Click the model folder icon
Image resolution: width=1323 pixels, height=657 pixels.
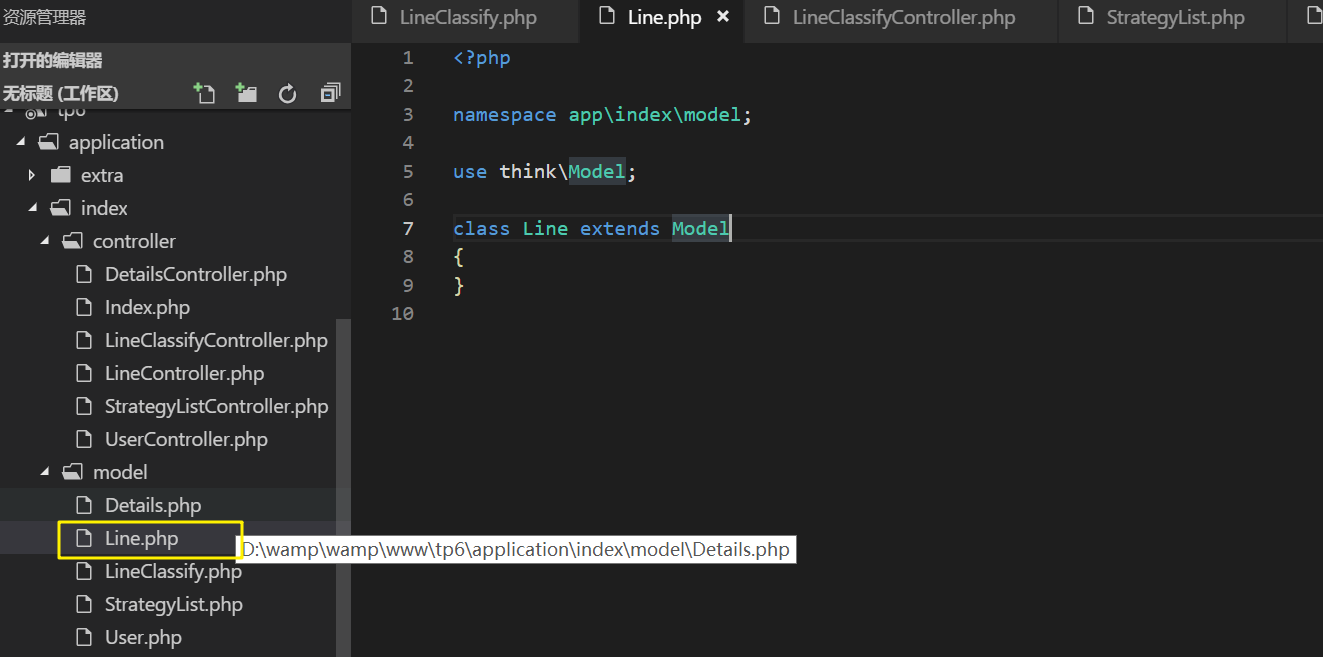73,472
